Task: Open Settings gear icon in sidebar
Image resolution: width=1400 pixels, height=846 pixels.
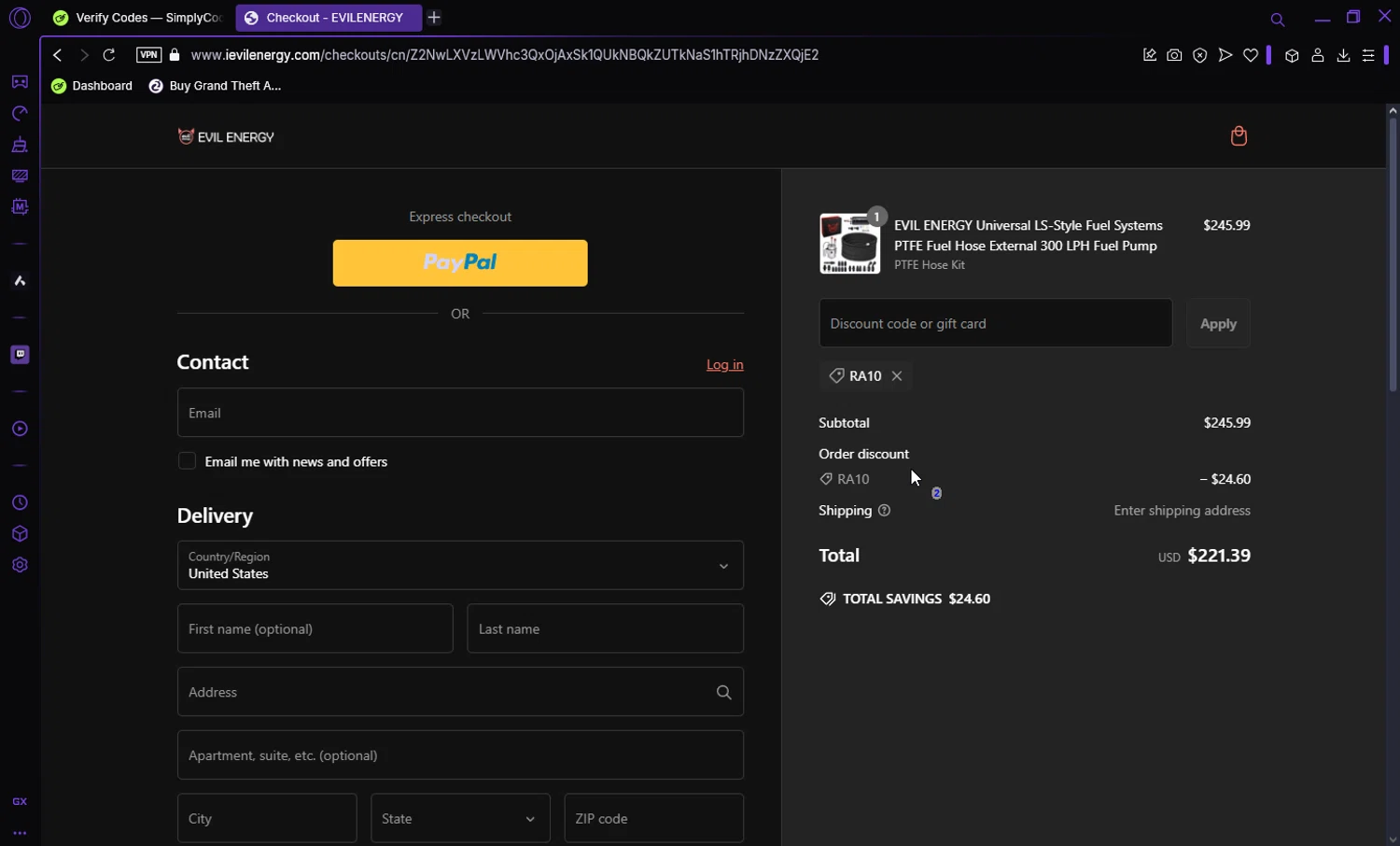Action: pos(20,565)
